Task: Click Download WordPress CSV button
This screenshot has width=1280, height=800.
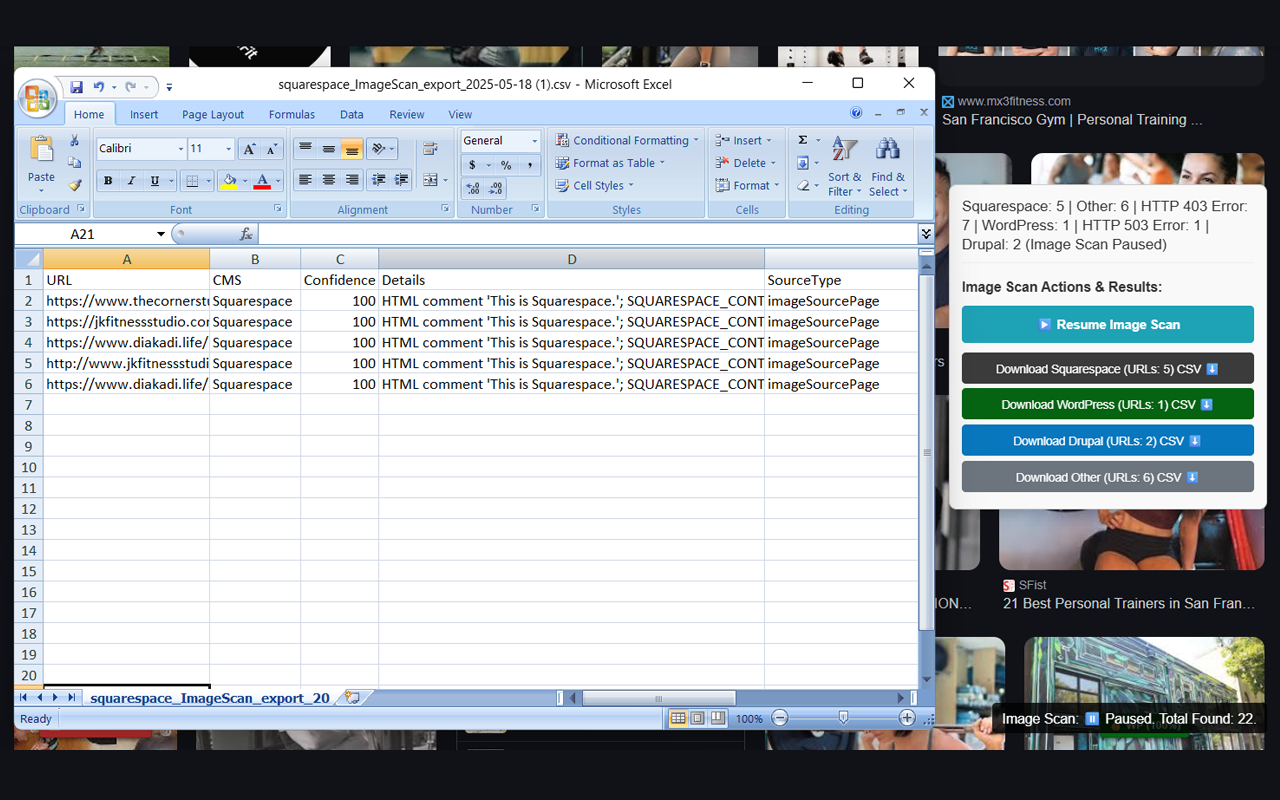Action: (x=1107, y=404)
